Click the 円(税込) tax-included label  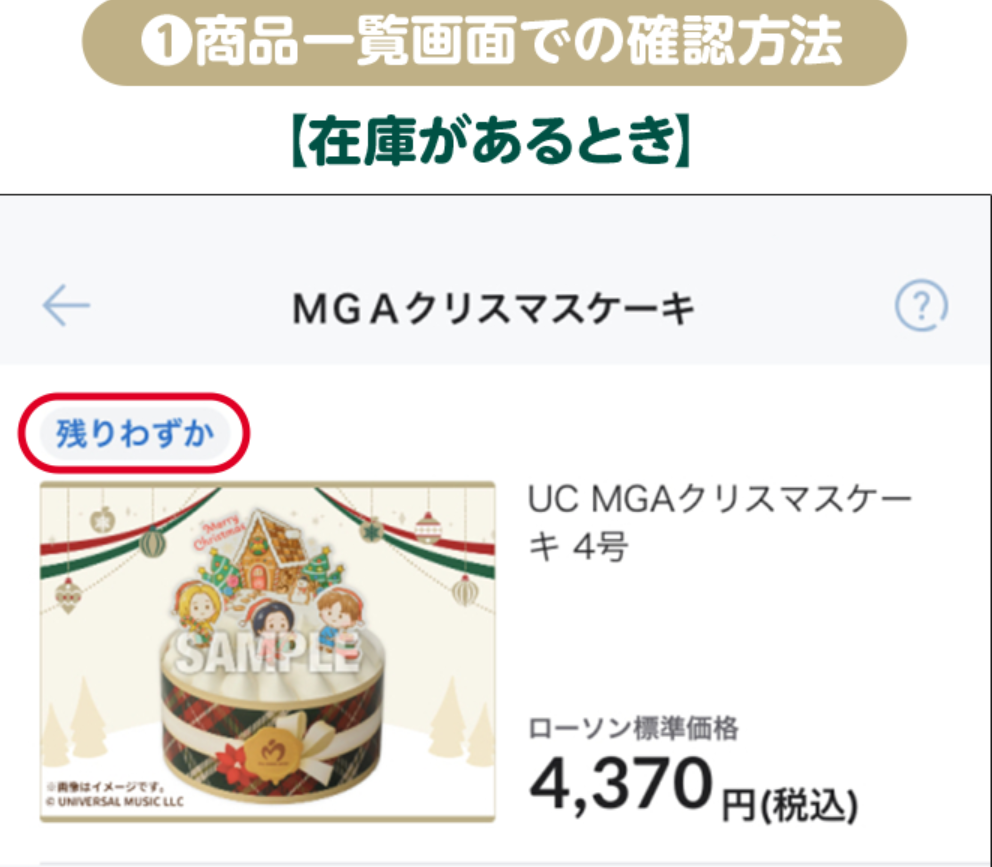coord(790,805)
